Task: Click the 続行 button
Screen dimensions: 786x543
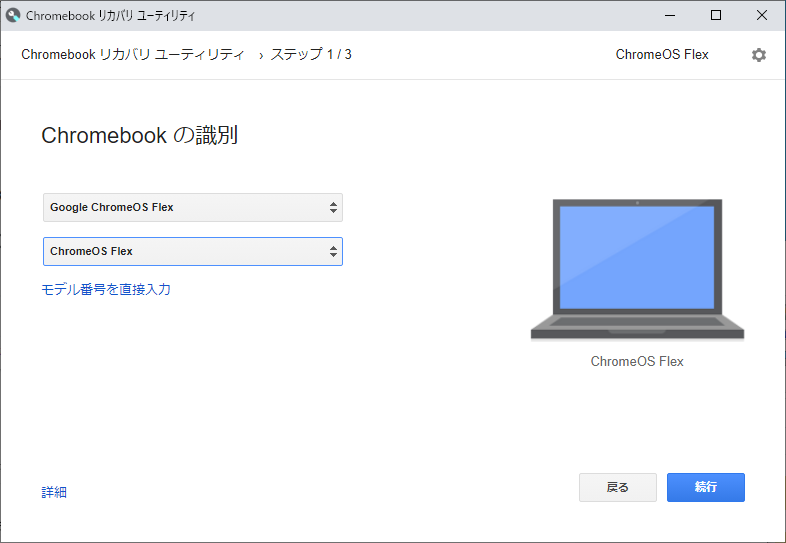Action: click(x=706, y=487)
